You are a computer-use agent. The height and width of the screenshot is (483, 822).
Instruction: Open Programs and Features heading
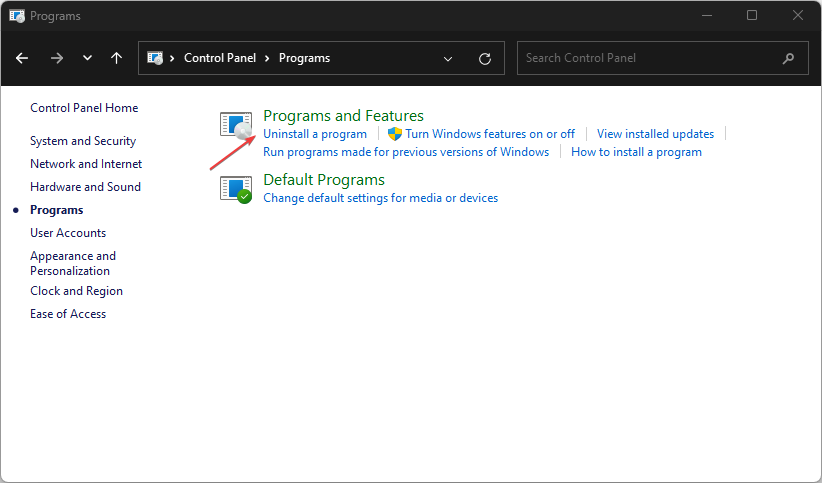pos(343,115)
